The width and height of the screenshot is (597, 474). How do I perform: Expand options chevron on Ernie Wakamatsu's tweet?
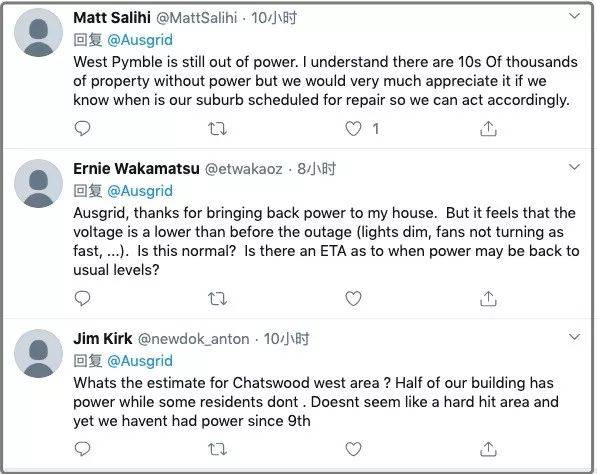[574, 167]
